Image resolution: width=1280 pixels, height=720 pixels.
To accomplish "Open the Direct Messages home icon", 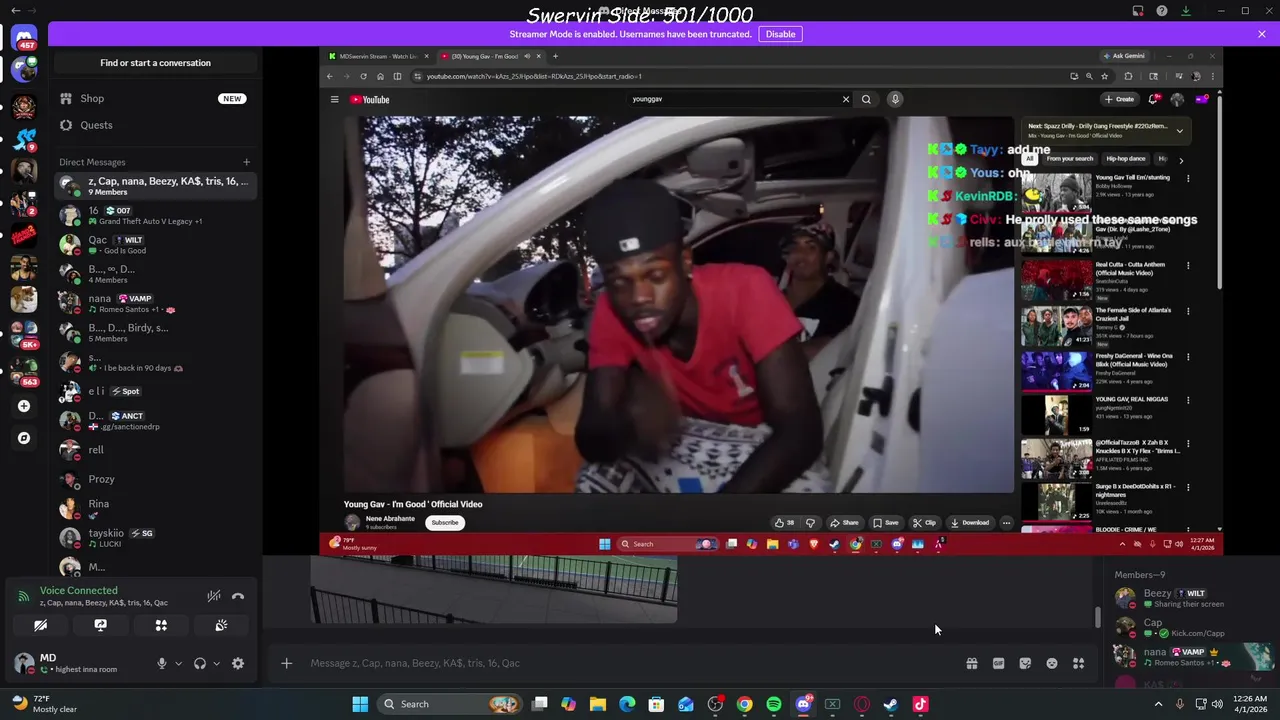I will coord(24,38).
